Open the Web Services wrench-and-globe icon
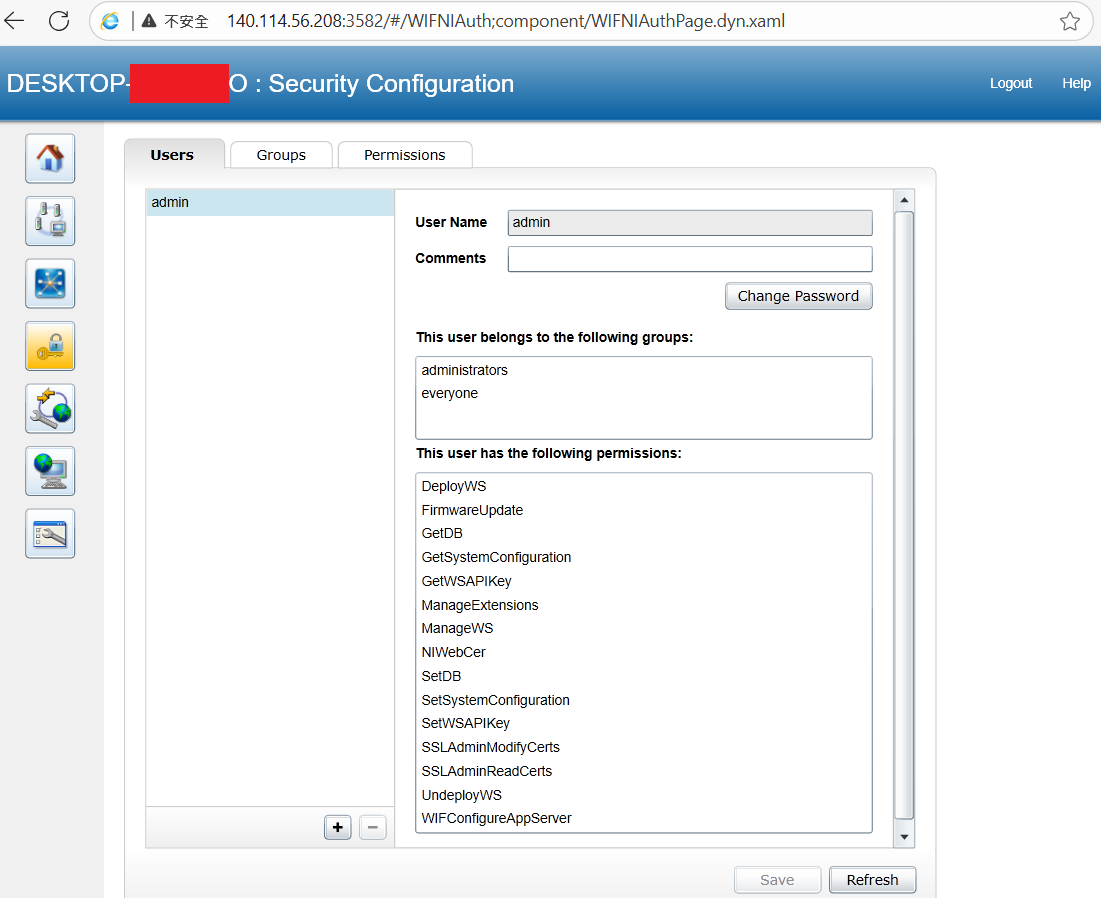Image resolution: width=1101 pixels, height=898 pixels. (x=50, y=409)
